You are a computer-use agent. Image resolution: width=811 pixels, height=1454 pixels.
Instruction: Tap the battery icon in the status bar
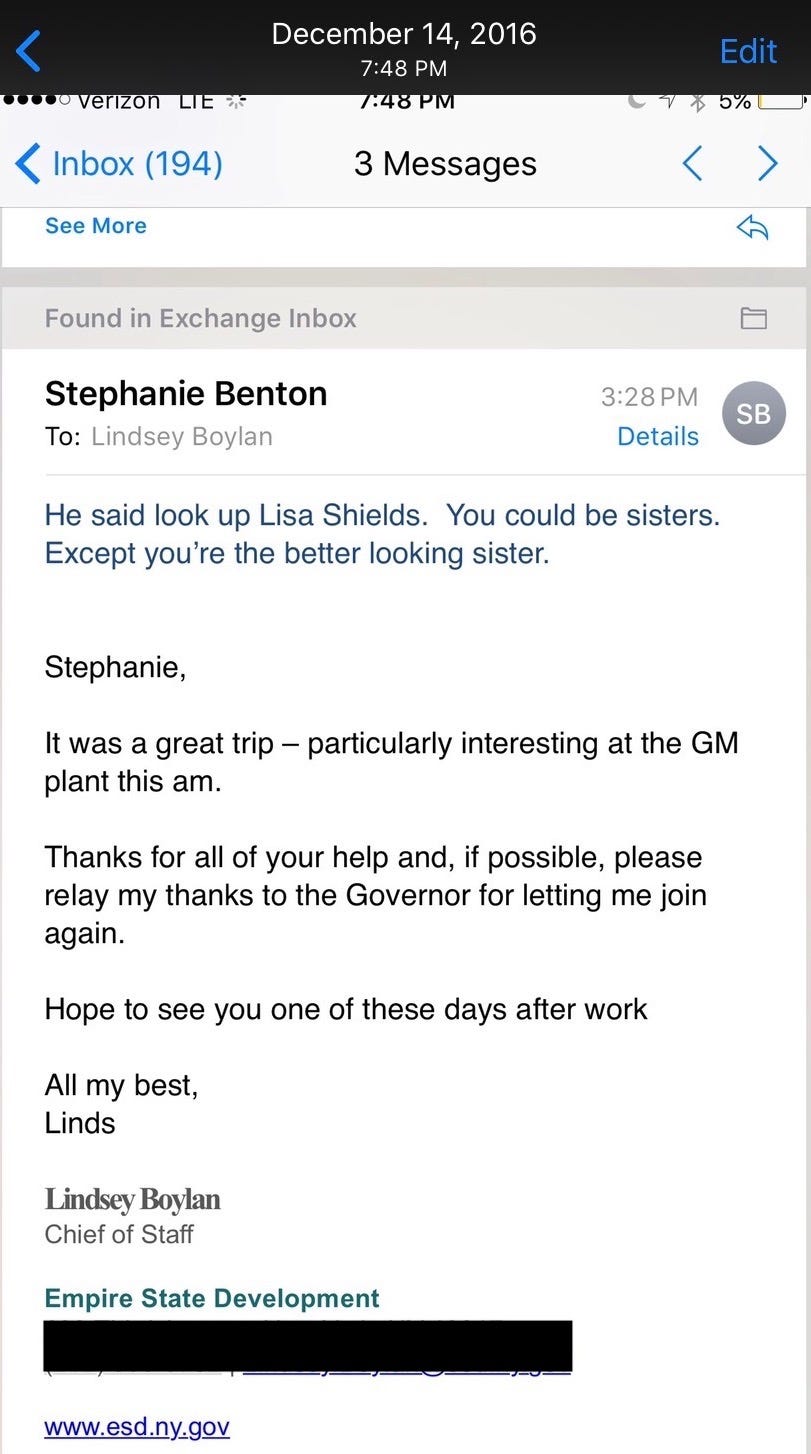pos(781,101)
